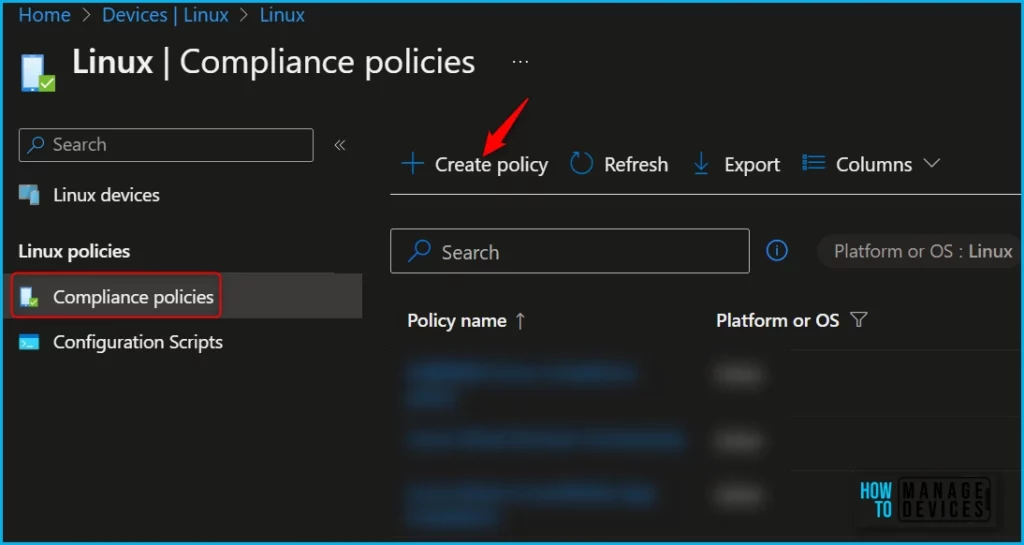Viewport: 1024px width, 545px height.
Task: Open the Platform or OS filter funnel
Action: point(859,320)
